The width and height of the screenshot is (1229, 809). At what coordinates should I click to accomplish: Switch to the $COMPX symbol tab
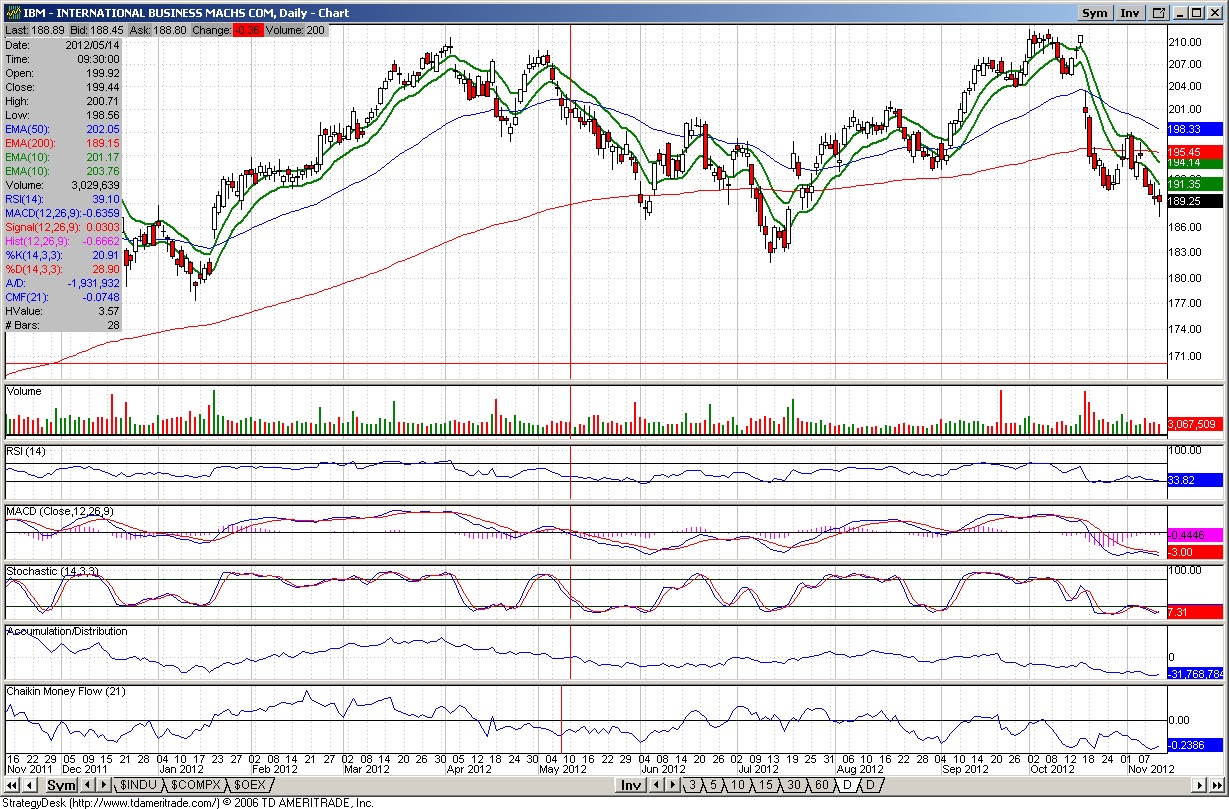[195, 785]
